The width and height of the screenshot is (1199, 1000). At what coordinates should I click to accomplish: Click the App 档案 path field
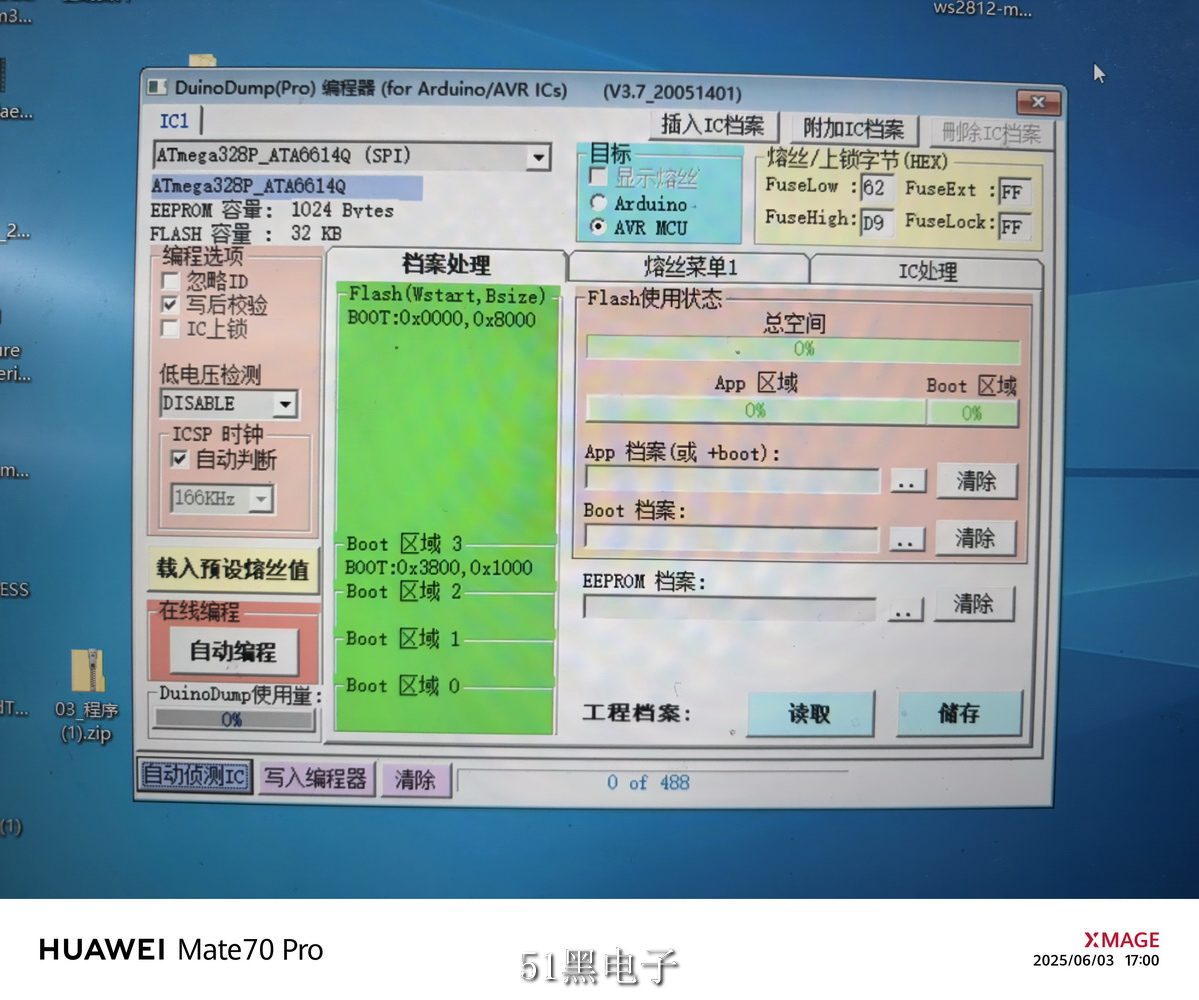click(732, 480)
